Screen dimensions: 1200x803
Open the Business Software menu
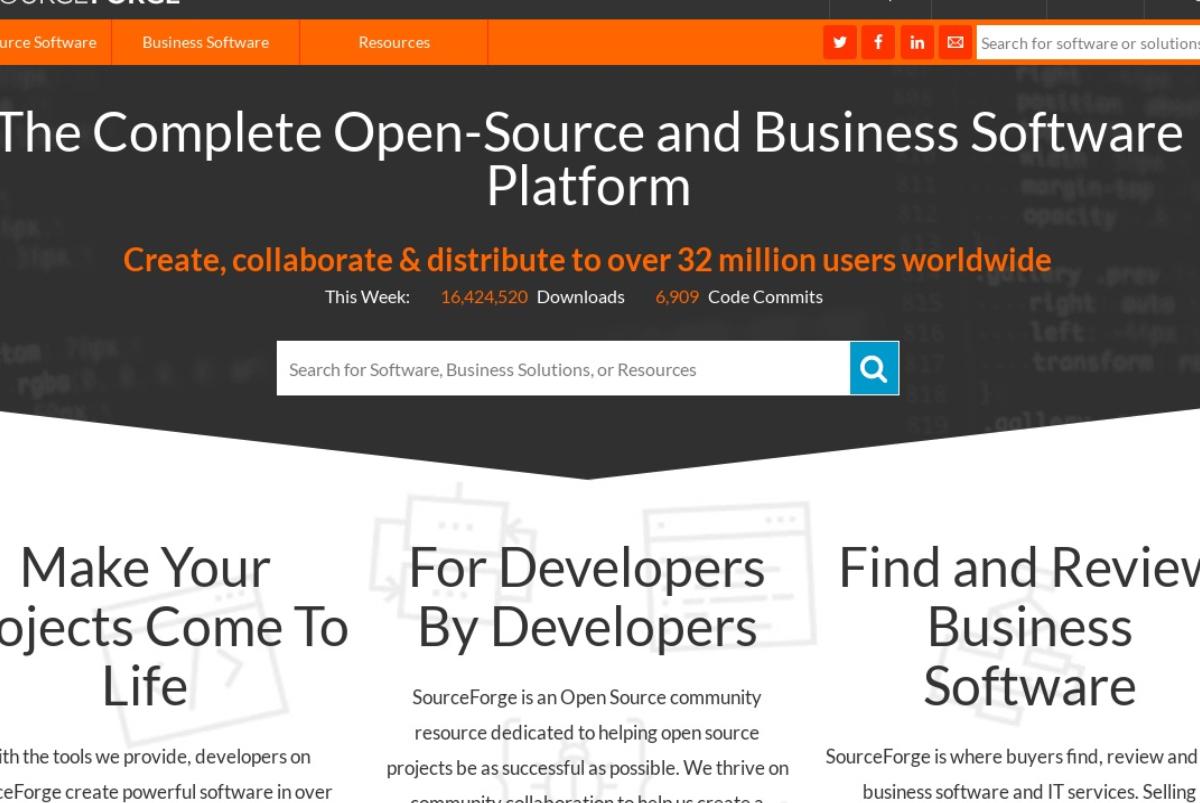[x=205, y=43]
